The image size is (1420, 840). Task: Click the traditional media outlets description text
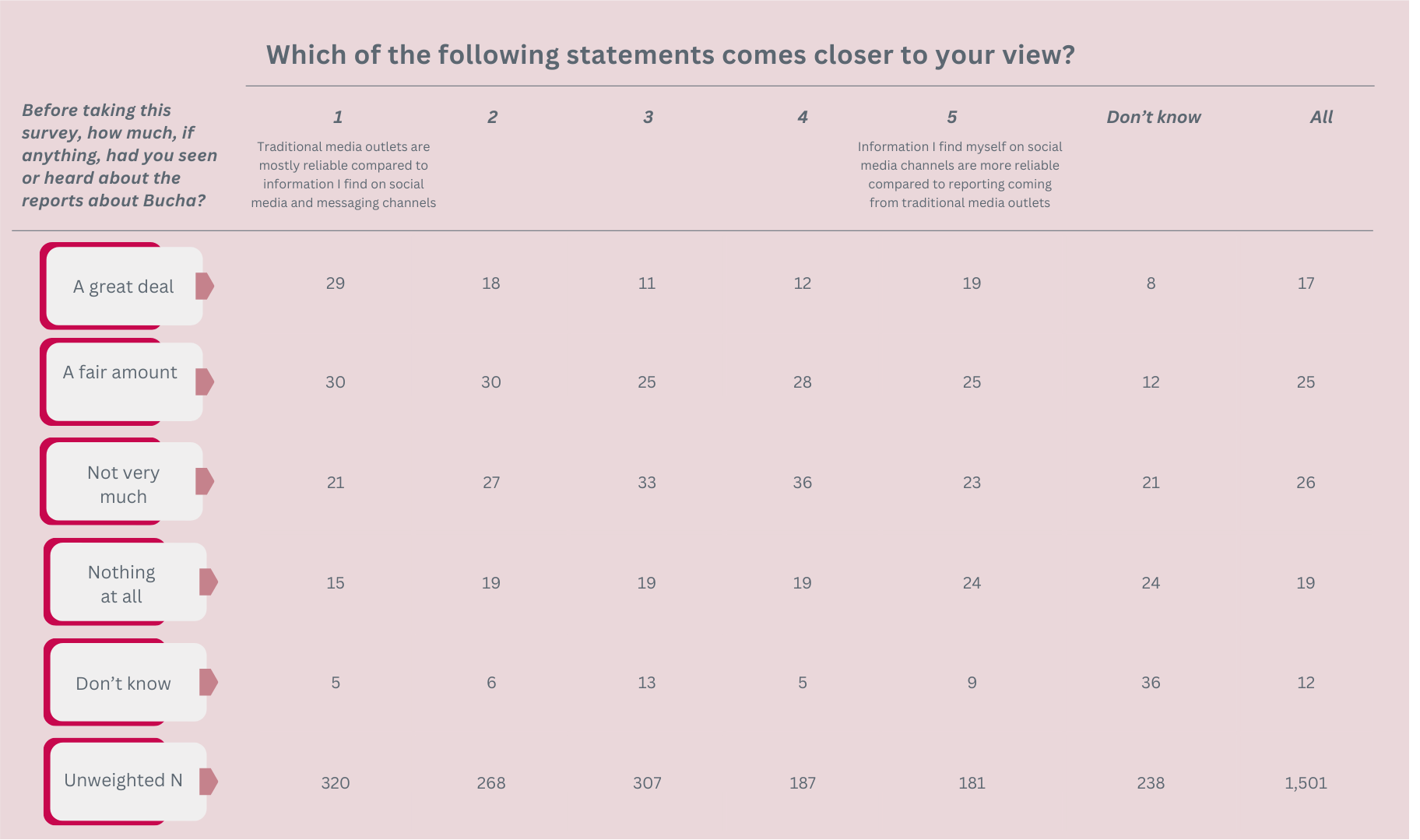click(x=343, y=174)
